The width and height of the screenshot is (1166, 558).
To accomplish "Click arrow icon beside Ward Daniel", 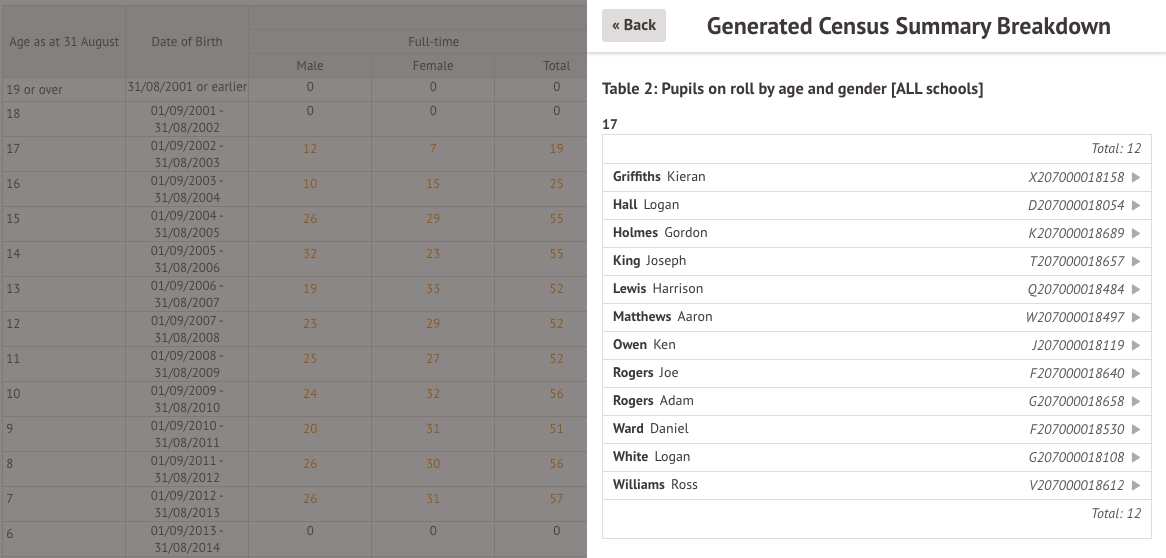I will pos(1136,429).
